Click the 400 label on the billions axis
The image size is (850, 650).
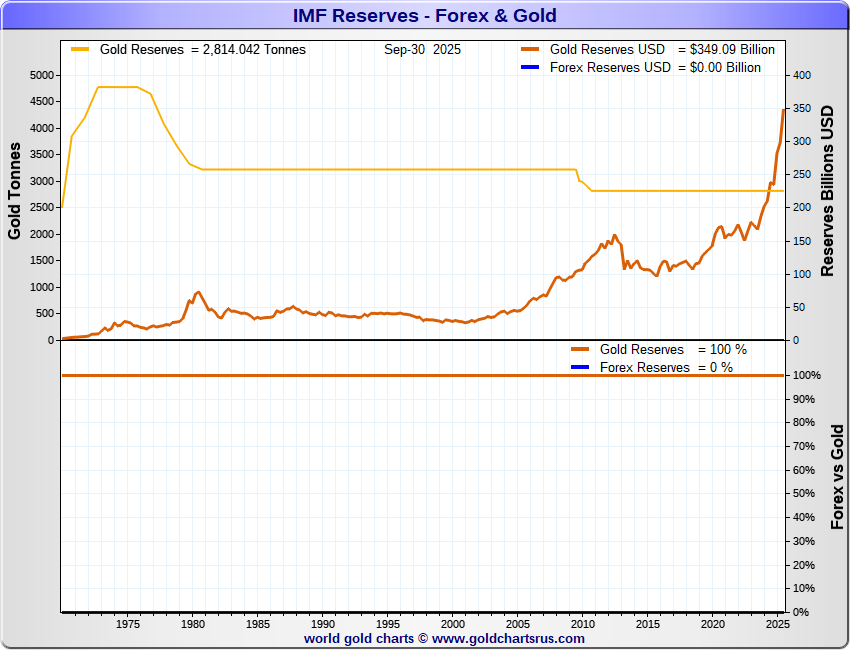coord(802,75)
